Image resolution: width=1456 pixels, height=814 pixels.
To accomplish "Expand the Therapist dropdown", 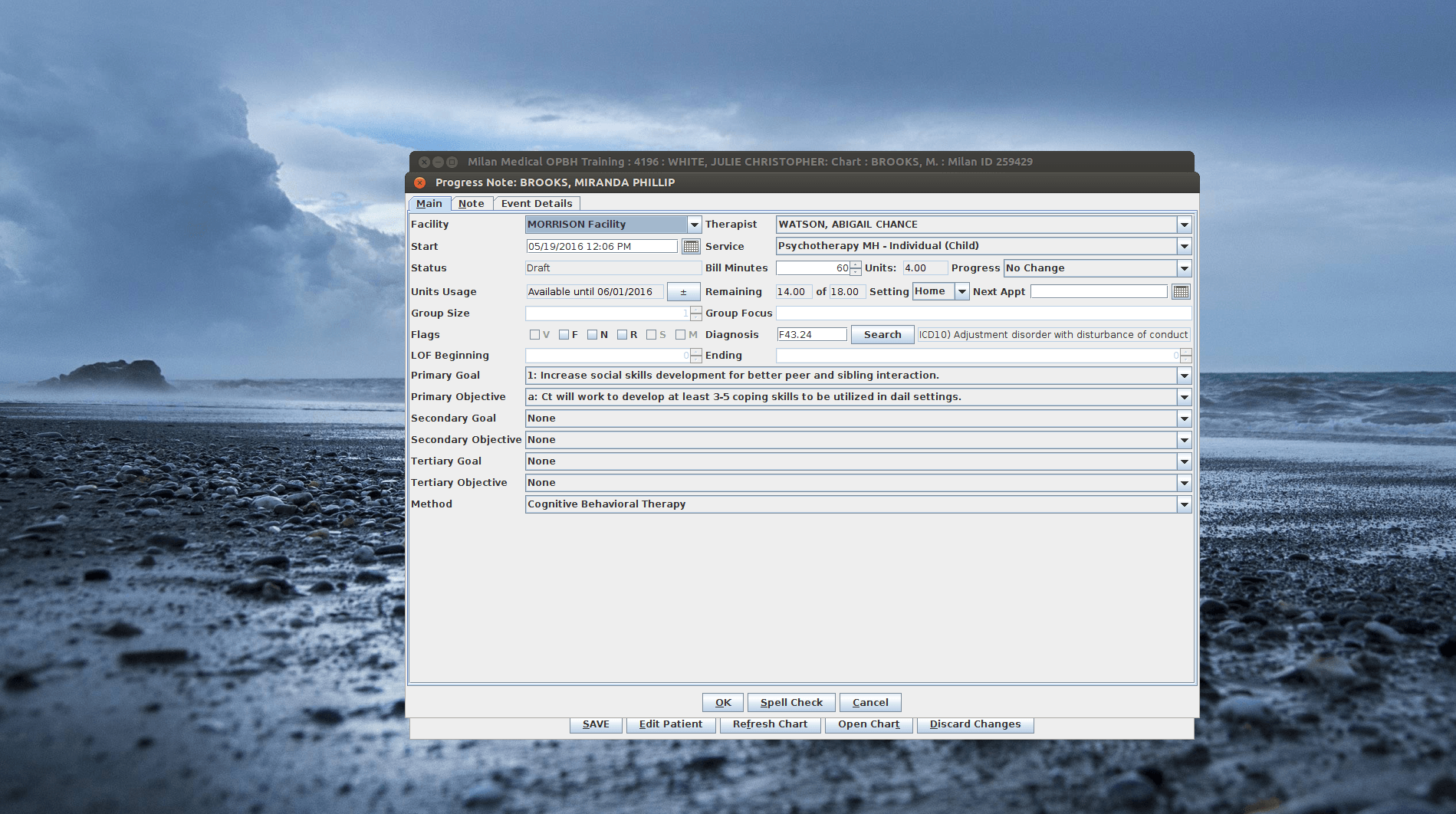I will pyautogui.click(x=1184, y=225).
